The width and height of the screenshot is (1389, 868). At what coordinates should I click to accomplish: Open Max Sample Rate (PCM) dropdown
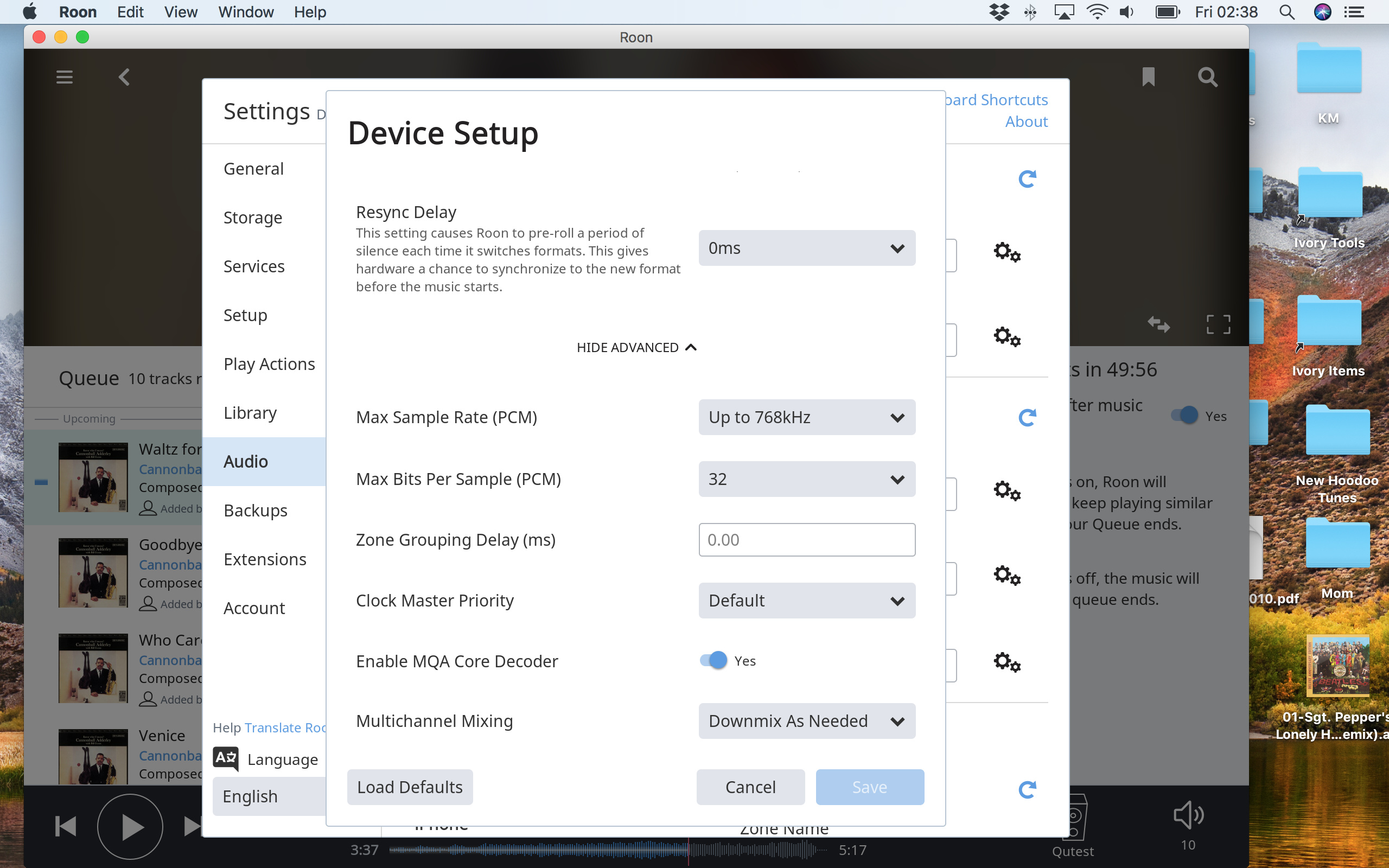(x=806, y=417)
